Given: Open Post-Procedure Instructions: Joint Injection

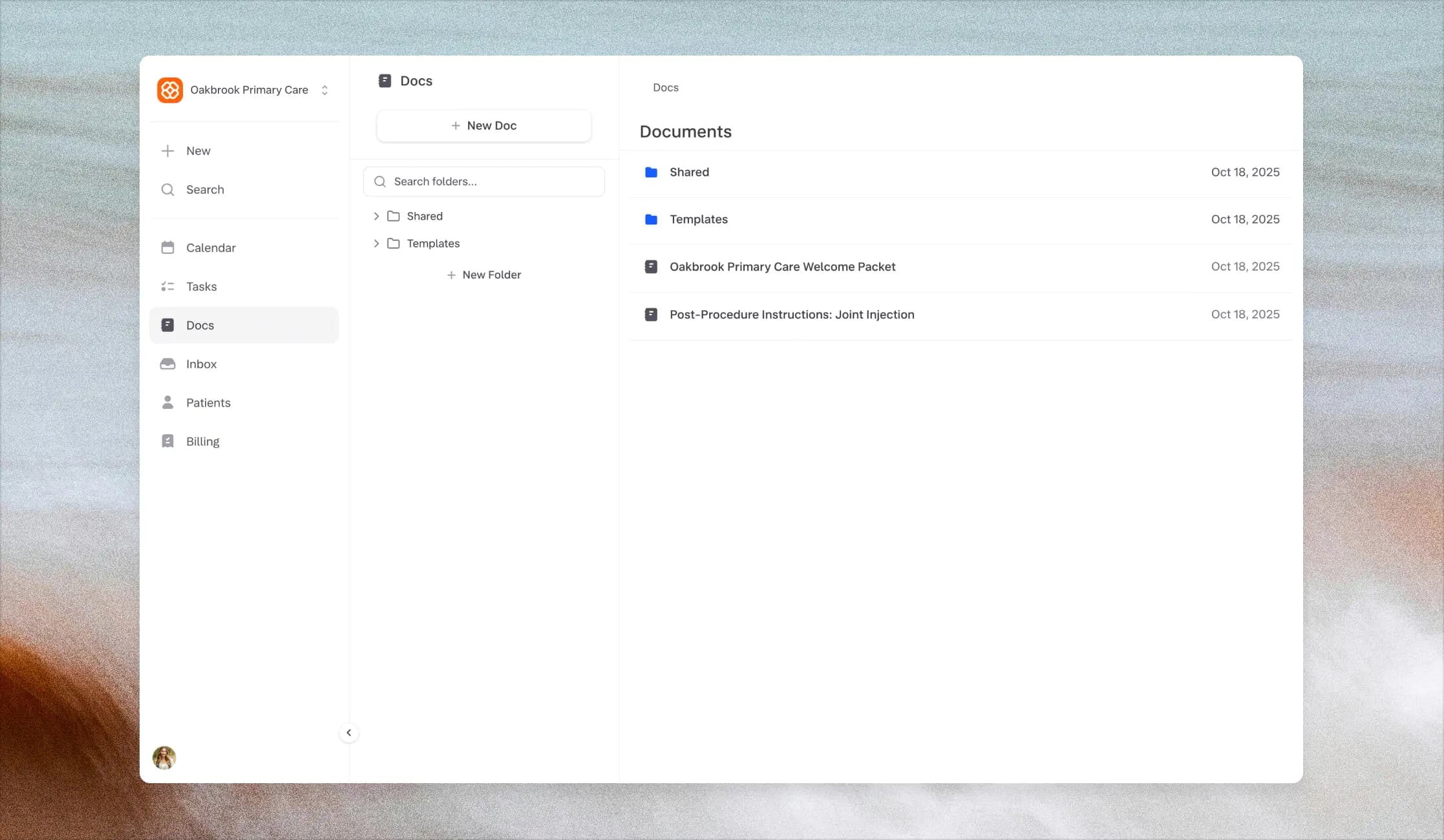Looking at the screenshot, I should coord(792,315).
